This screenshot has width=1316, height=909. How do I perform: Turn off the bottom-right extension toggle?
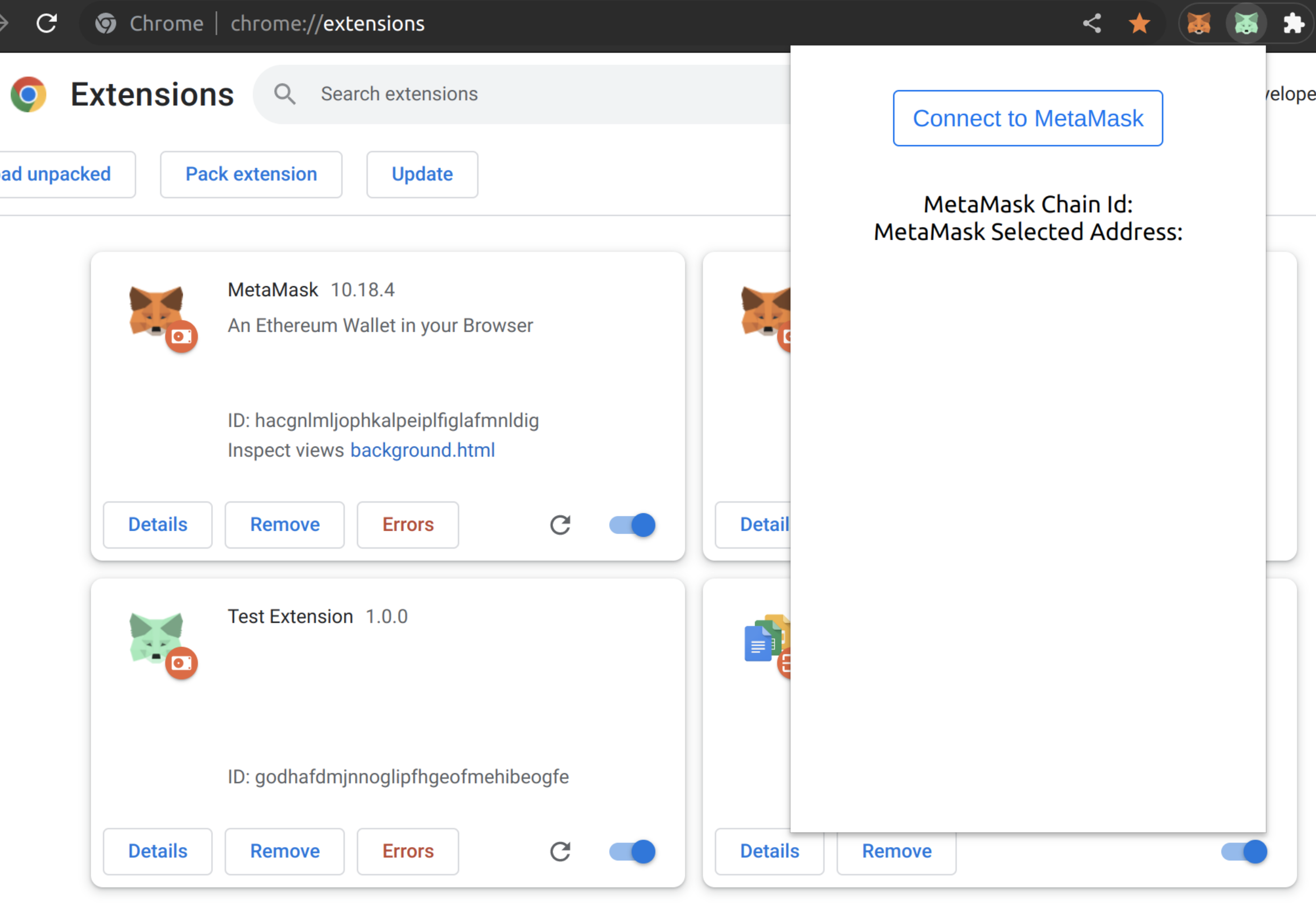coord(1244,851)
